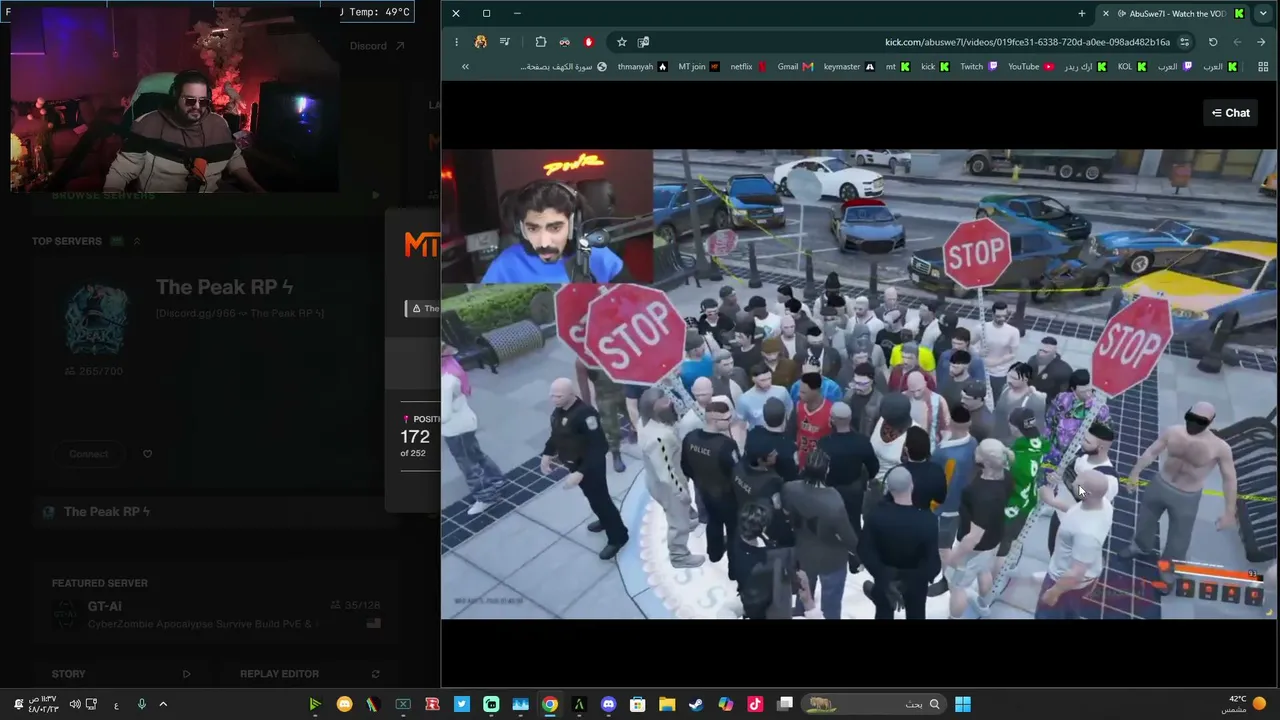The height and width of the screenshot is (720, 1280).
Task: Click the taskbar search box
Action: (x=874, y=704)
